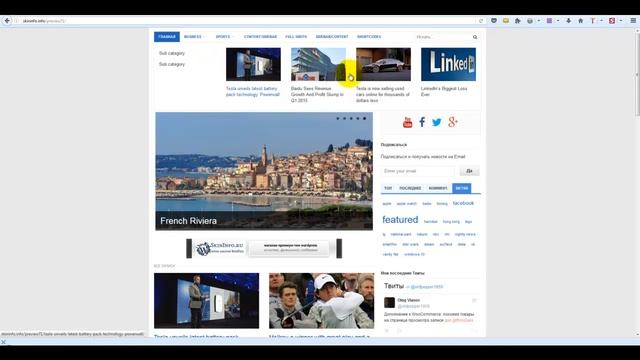This screenshot has width=640, height=360.
Task: Click the site search magnifier icon
Action: (x=475, y=37)
